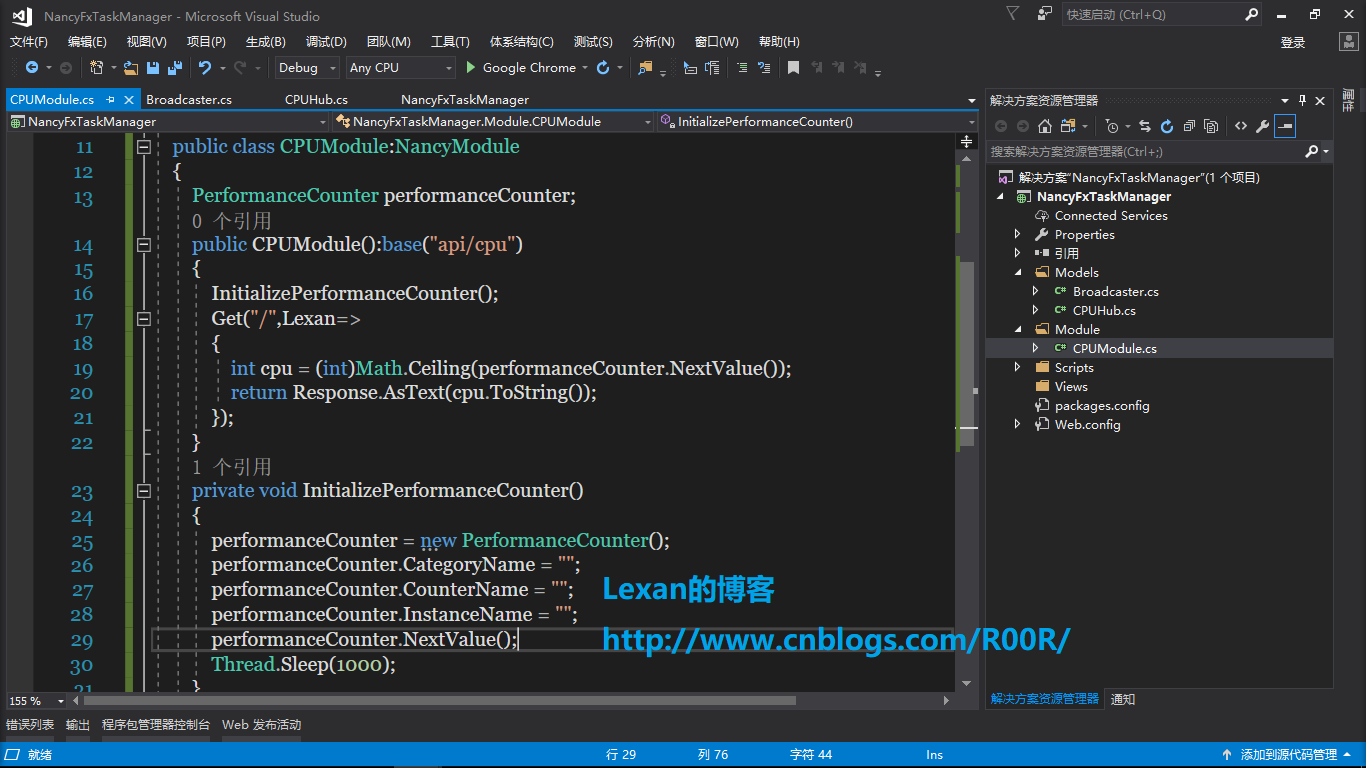Screen dimensions: 1366x768
Task: Toggle auto-hide pin on Solution Explorer
Action: click(1303, 100)
